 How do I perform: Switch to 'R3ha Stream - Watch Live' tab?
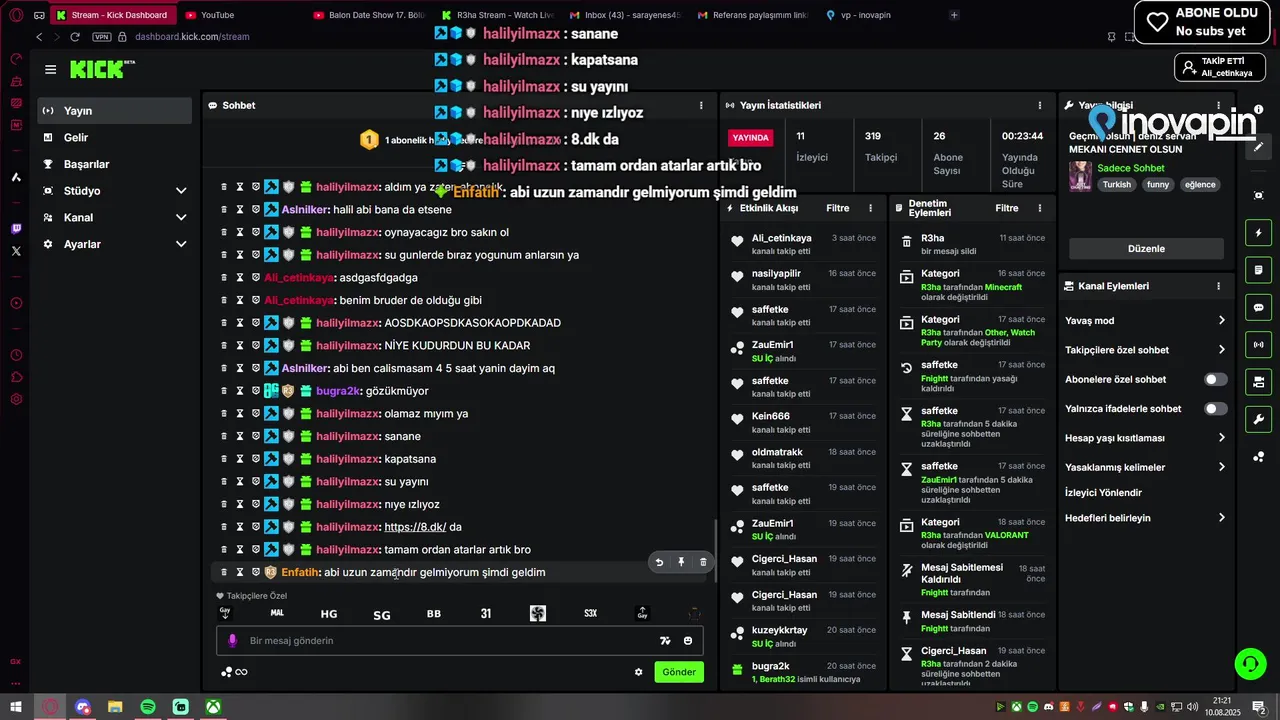[498, 15]
